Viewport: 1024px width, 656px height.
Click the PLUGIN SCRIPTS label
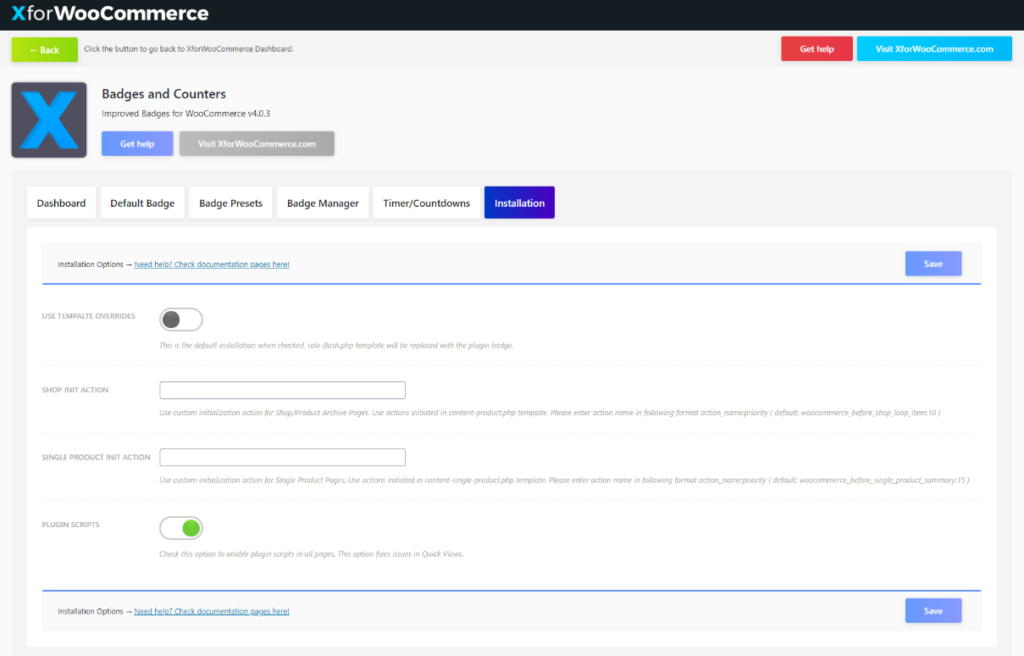pos(71,525)
